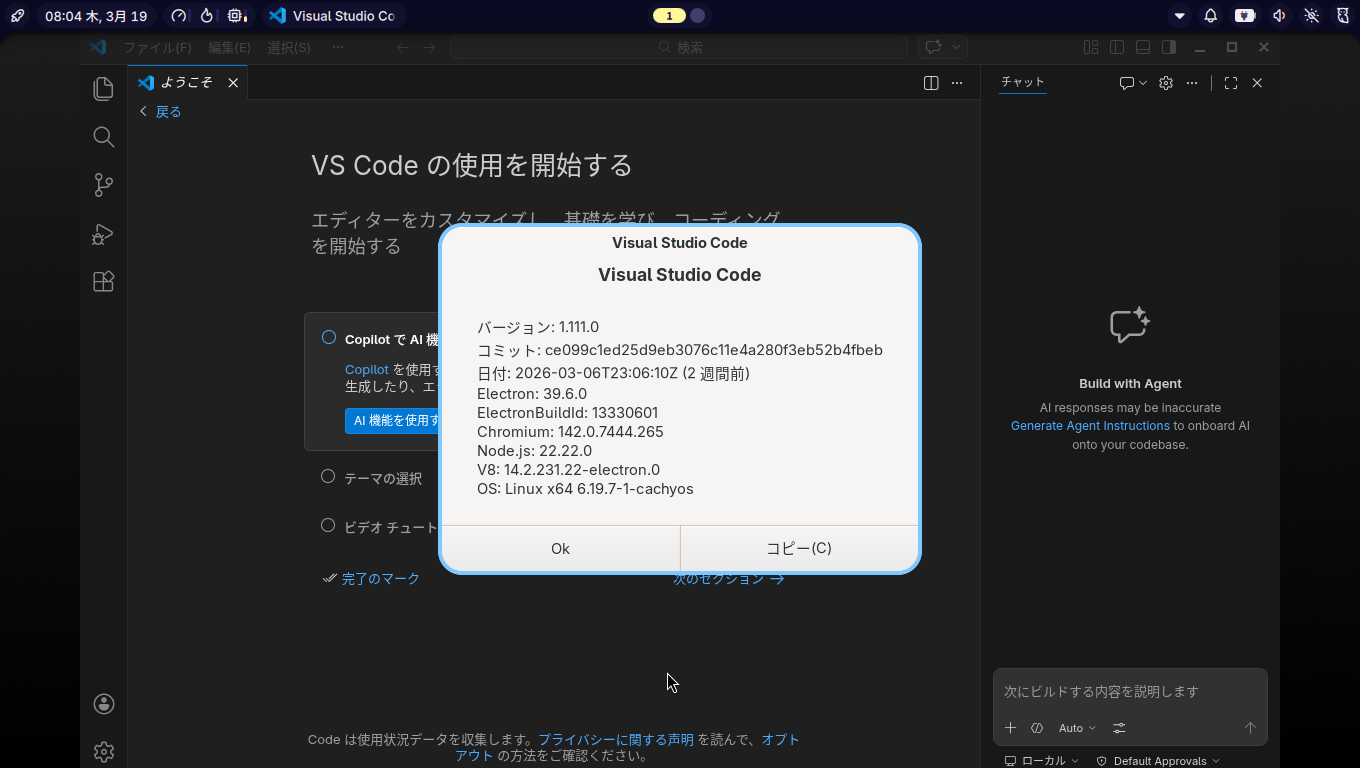
Task: Select the ビデオ チュートリアル step
Action: coord(380,527)
